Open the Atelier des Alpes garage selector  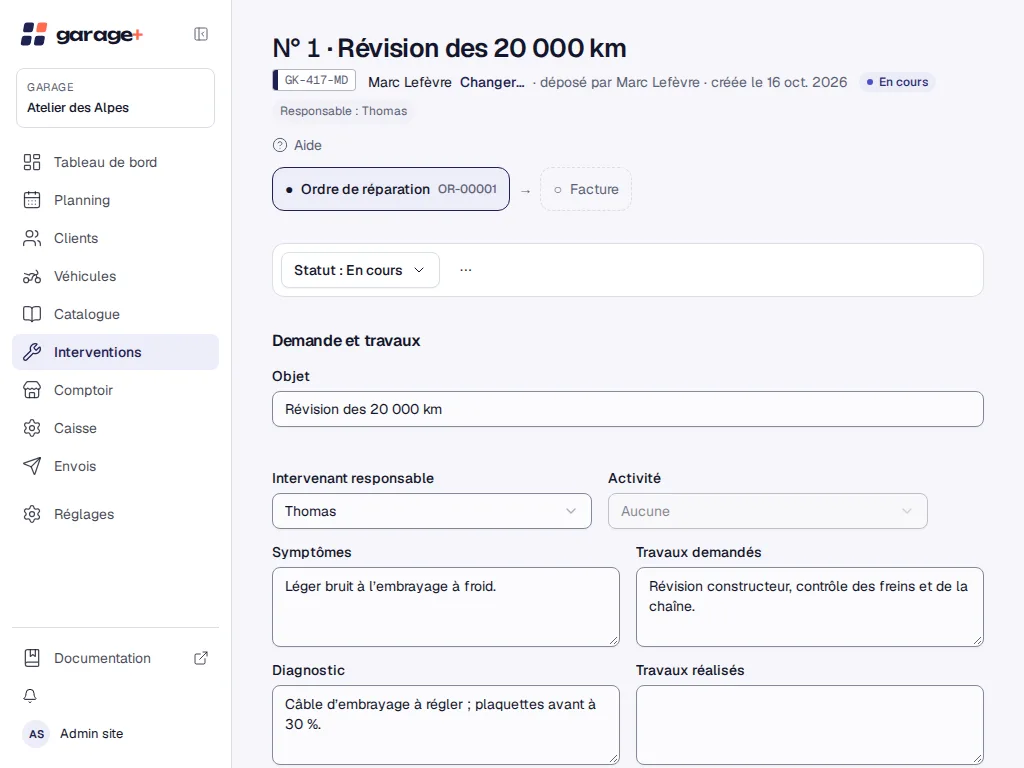(x=116, y=98)
